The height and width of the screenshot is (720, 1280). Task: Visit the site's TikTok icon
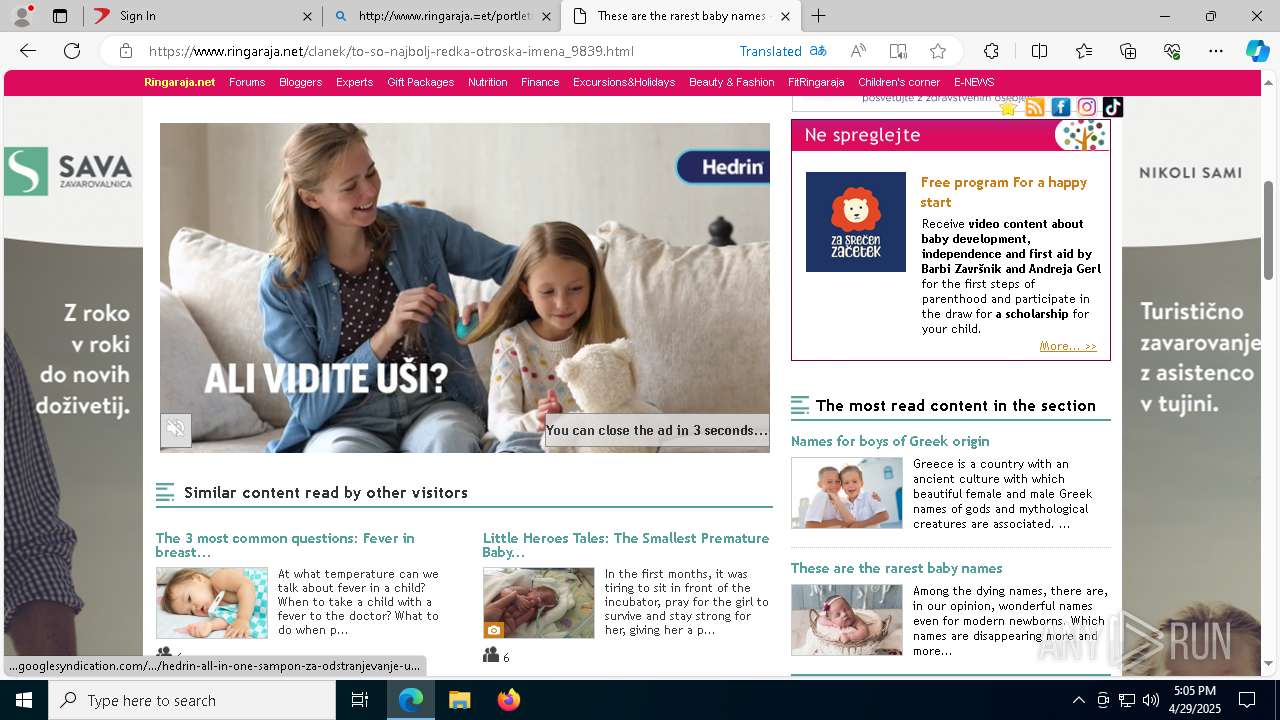(1113, 107)
